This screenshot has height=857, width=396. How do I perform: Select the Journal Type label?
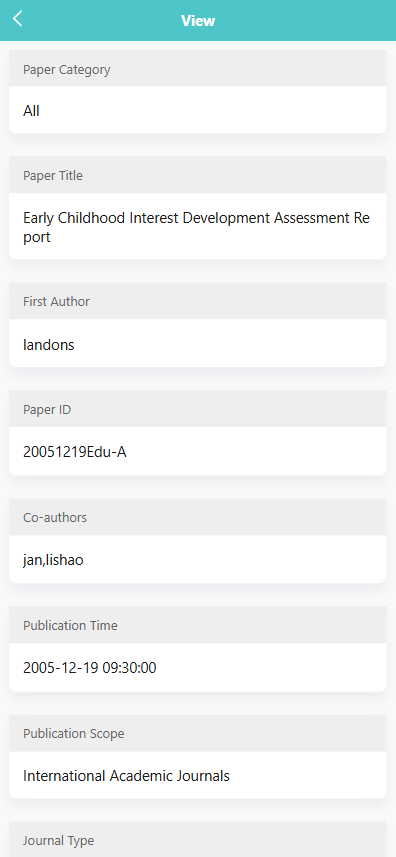[58, 841]
